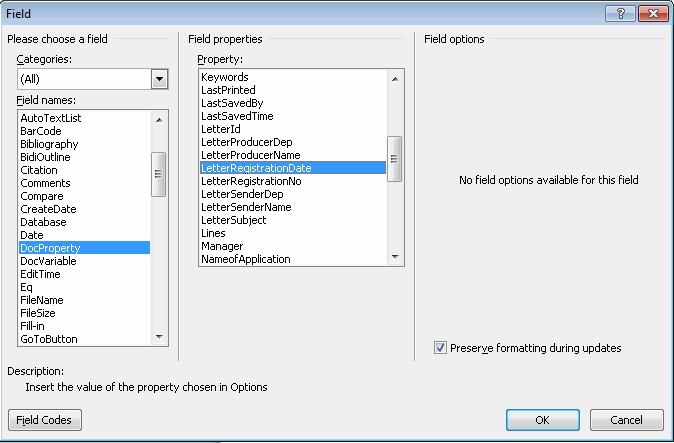Click the (All) categories combo box
Image resolution: width=674 pixels, height=443 pixels.
(92, 79)
